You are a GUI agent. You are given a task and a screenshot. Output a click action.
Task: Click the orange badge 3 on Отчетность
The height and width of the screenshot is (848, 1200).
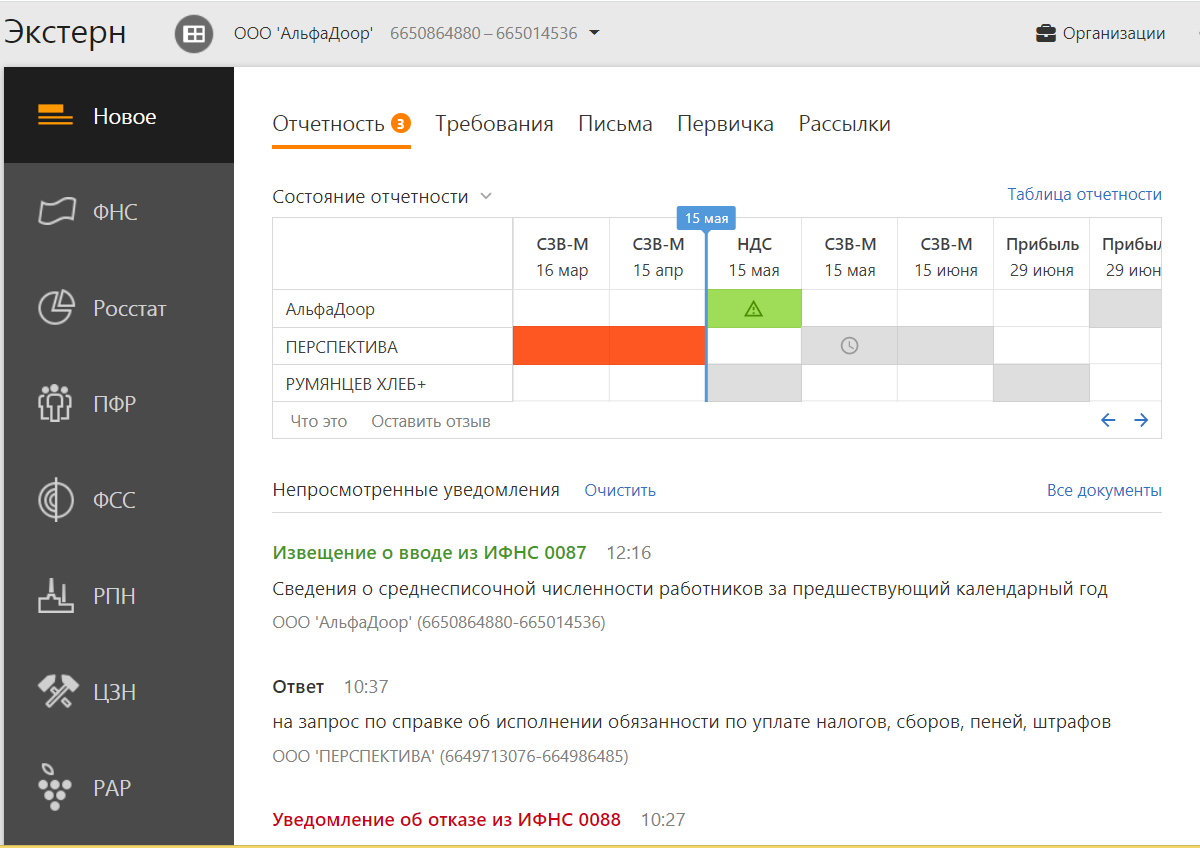(401, 124)
